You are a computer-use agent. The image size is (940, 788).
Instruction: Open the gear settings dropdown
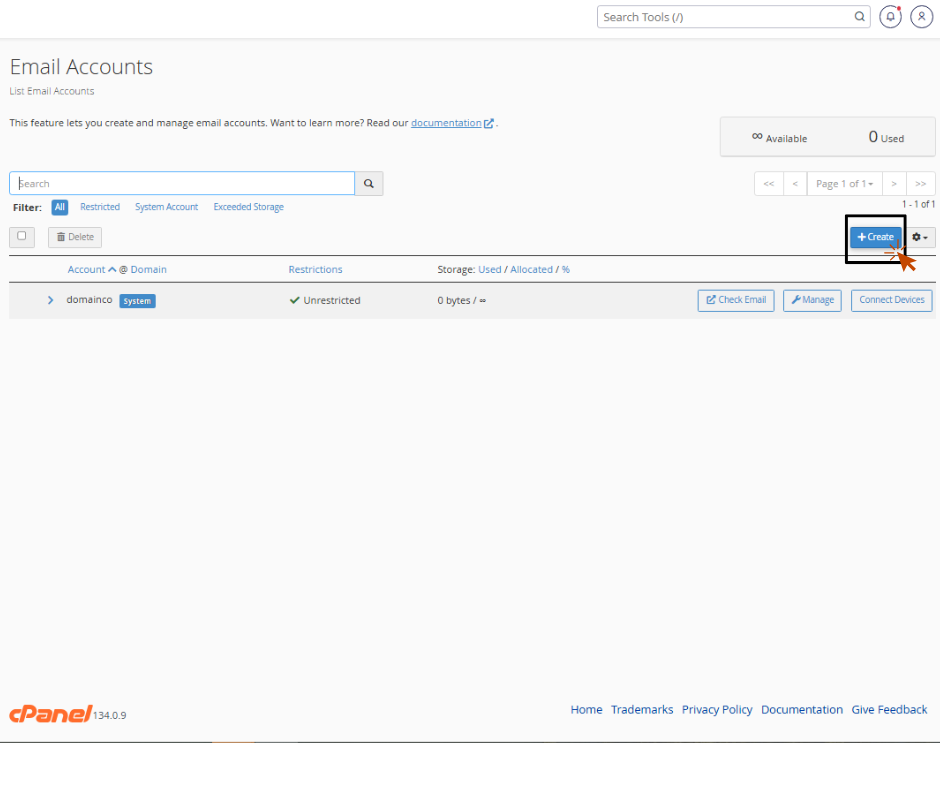(x=921, y=237)
